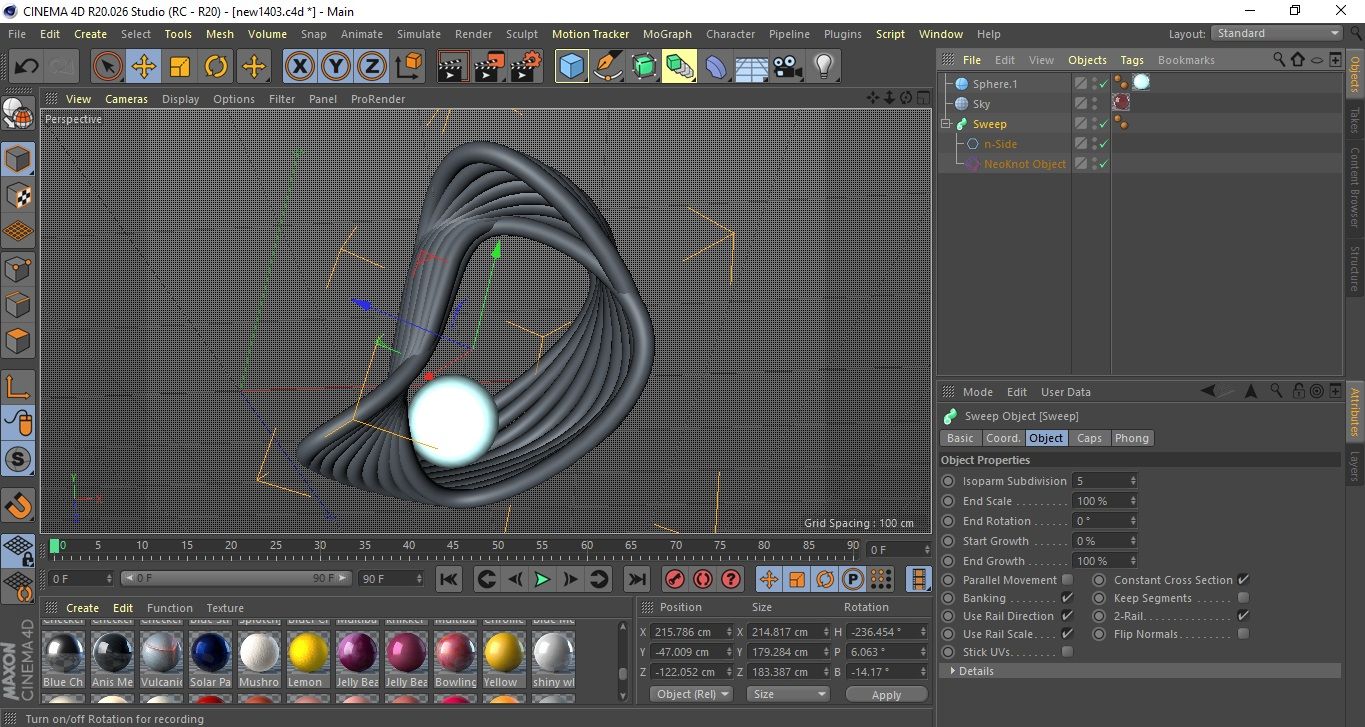The image size is (1365, 727).
Task: Switch to the Caps tab
Action: [1089, 438]
